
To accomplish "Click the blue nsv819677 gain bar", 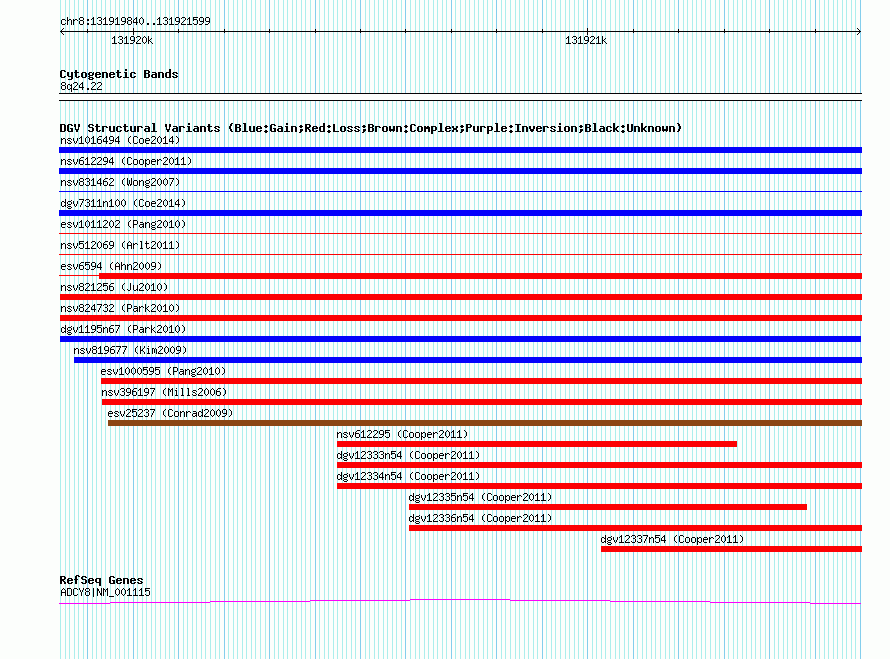I will click(468, 360).
